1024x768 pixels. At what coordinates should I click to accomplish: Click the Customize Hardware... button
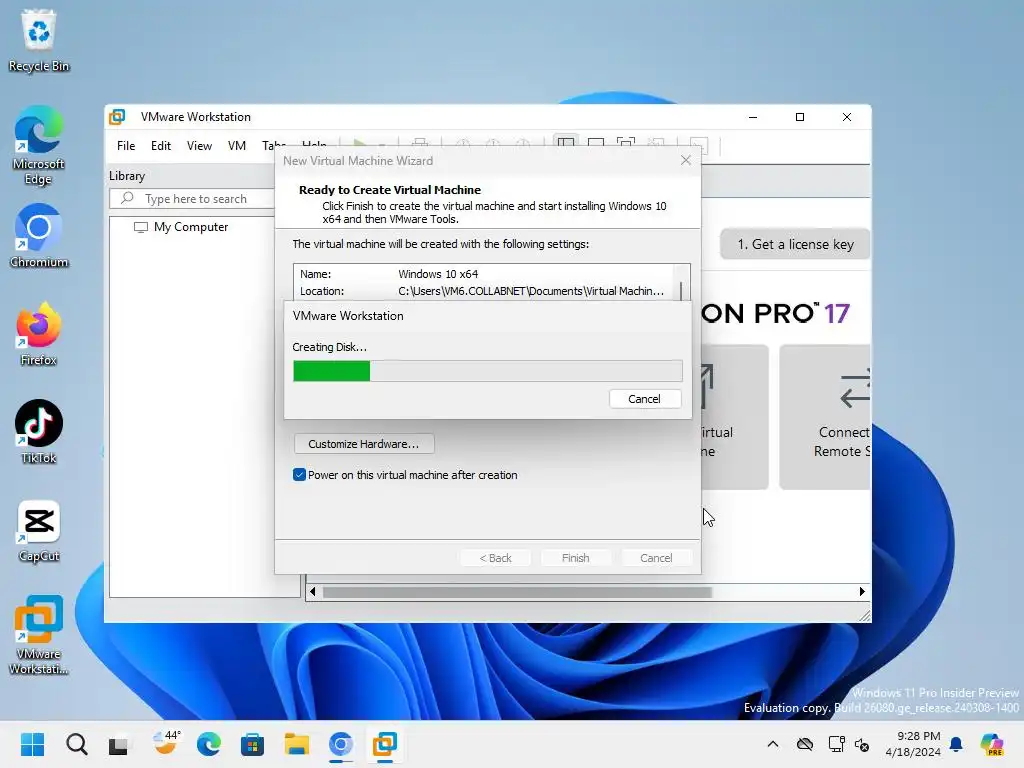[364, 444]
